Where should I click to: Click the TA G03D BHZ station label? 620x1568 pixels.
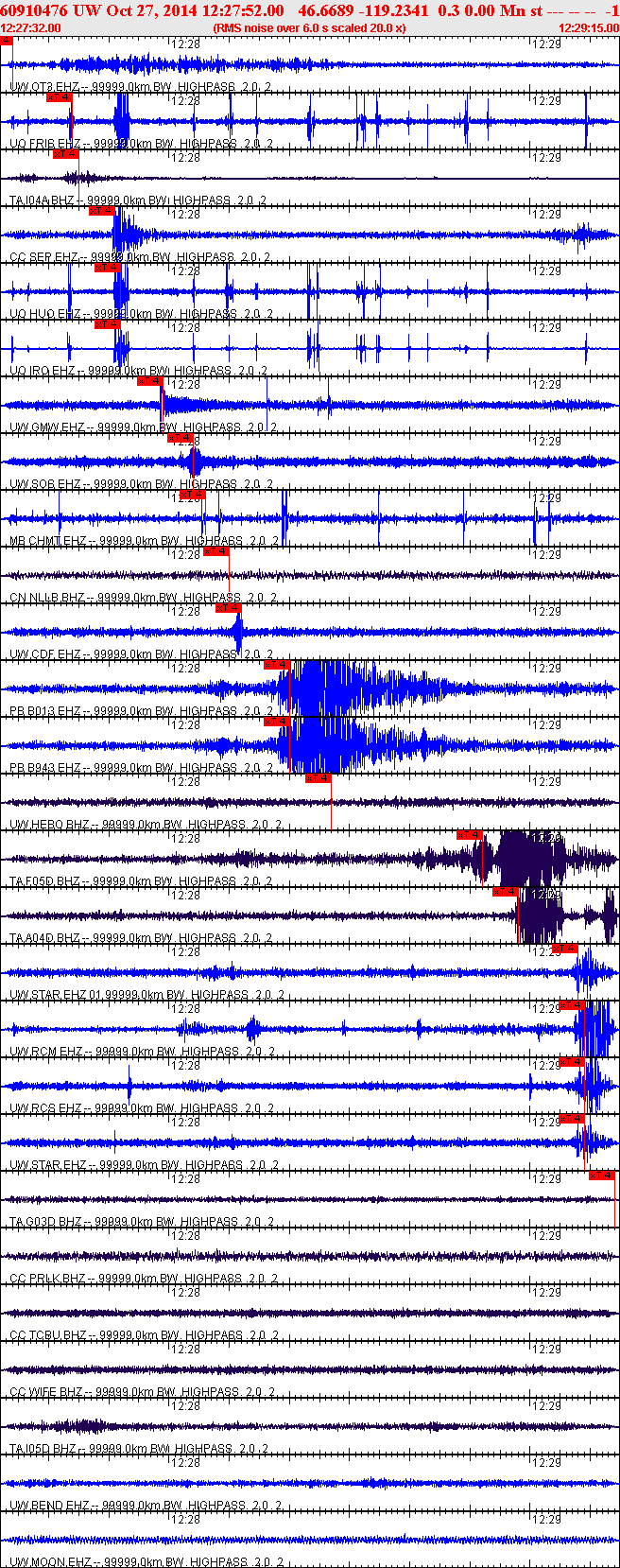pos(142,1222)
